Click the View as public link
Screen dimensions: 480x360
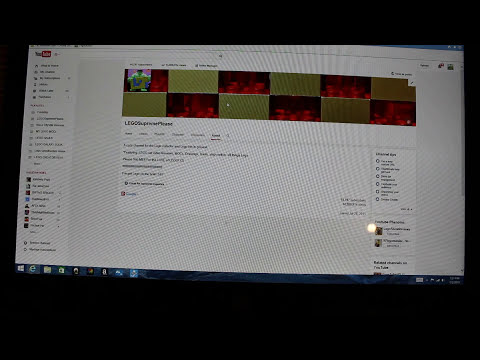coord(402,74)
